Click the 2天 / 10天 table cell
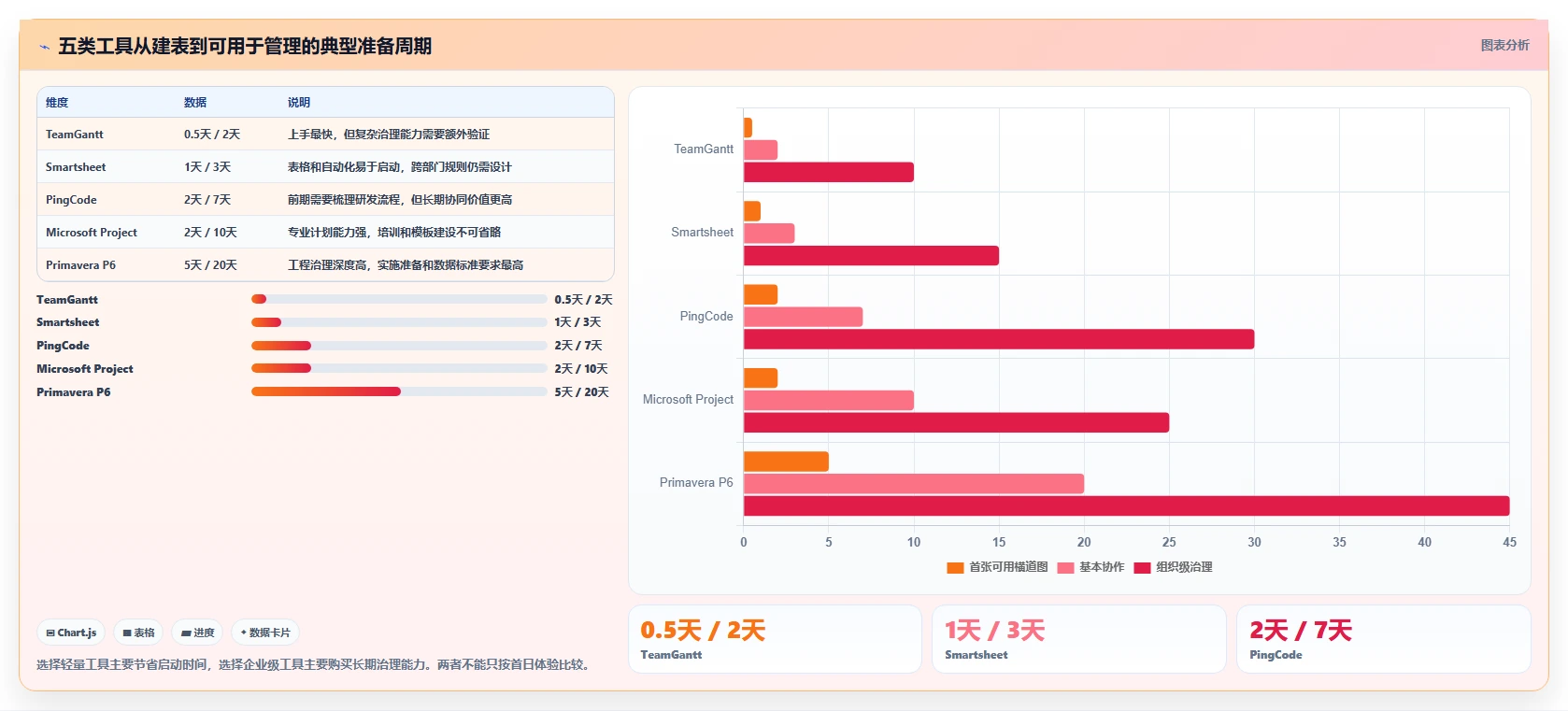The height and width of the screenshot is (711, 1568). [210, 233]
